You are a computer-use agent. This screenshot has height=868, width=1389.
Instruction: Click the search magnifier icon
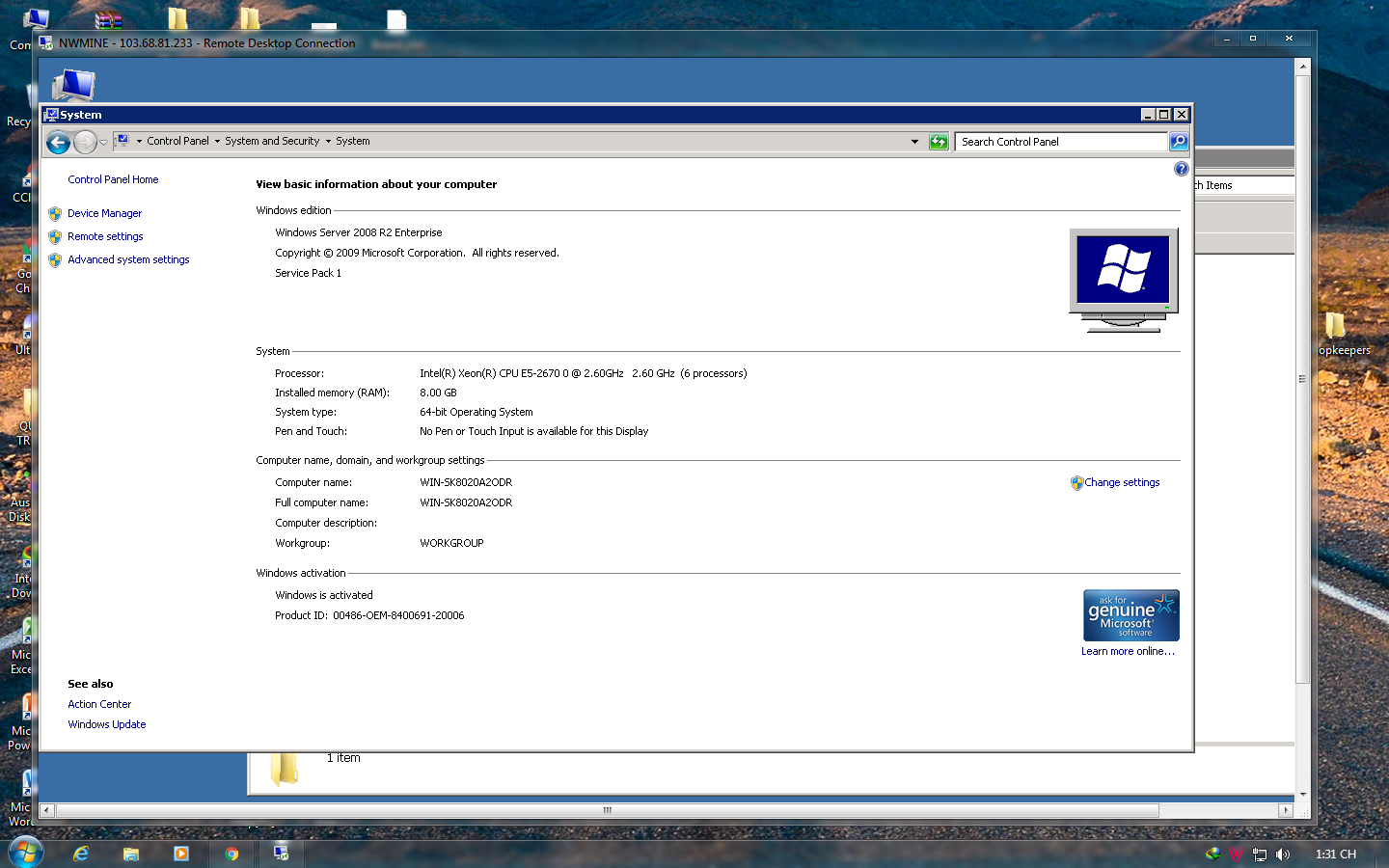point(1179,142)
